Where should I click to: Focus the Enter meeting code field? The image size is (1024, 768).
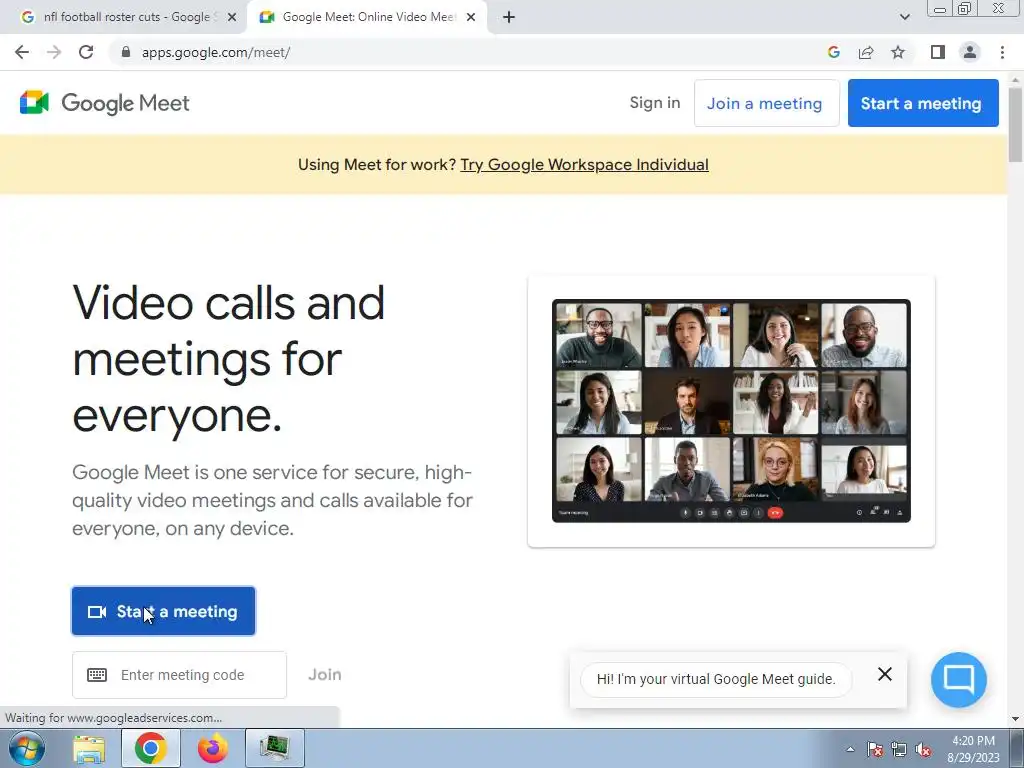click(x=180, y=675)
